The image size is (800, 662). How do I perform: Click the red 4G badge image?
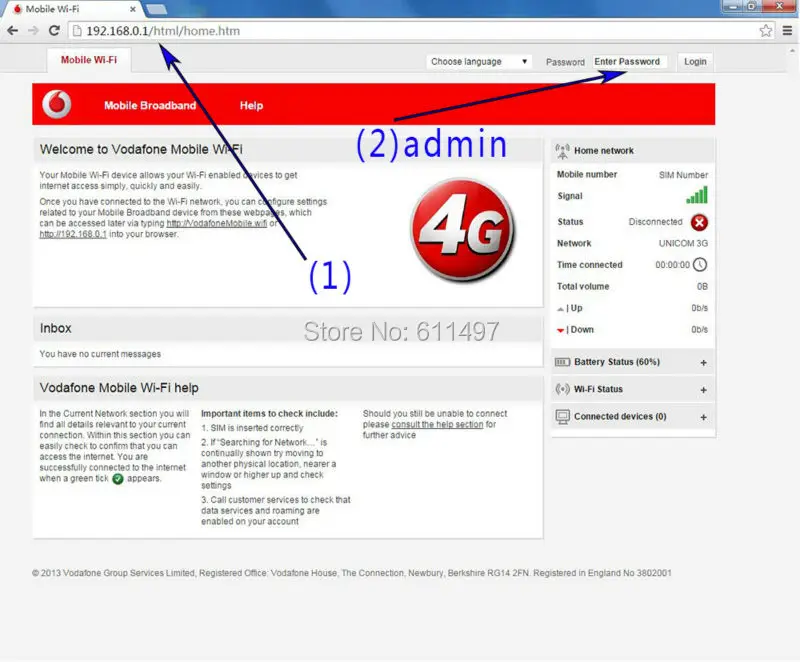pyautogui.click(x=463, y=230)
